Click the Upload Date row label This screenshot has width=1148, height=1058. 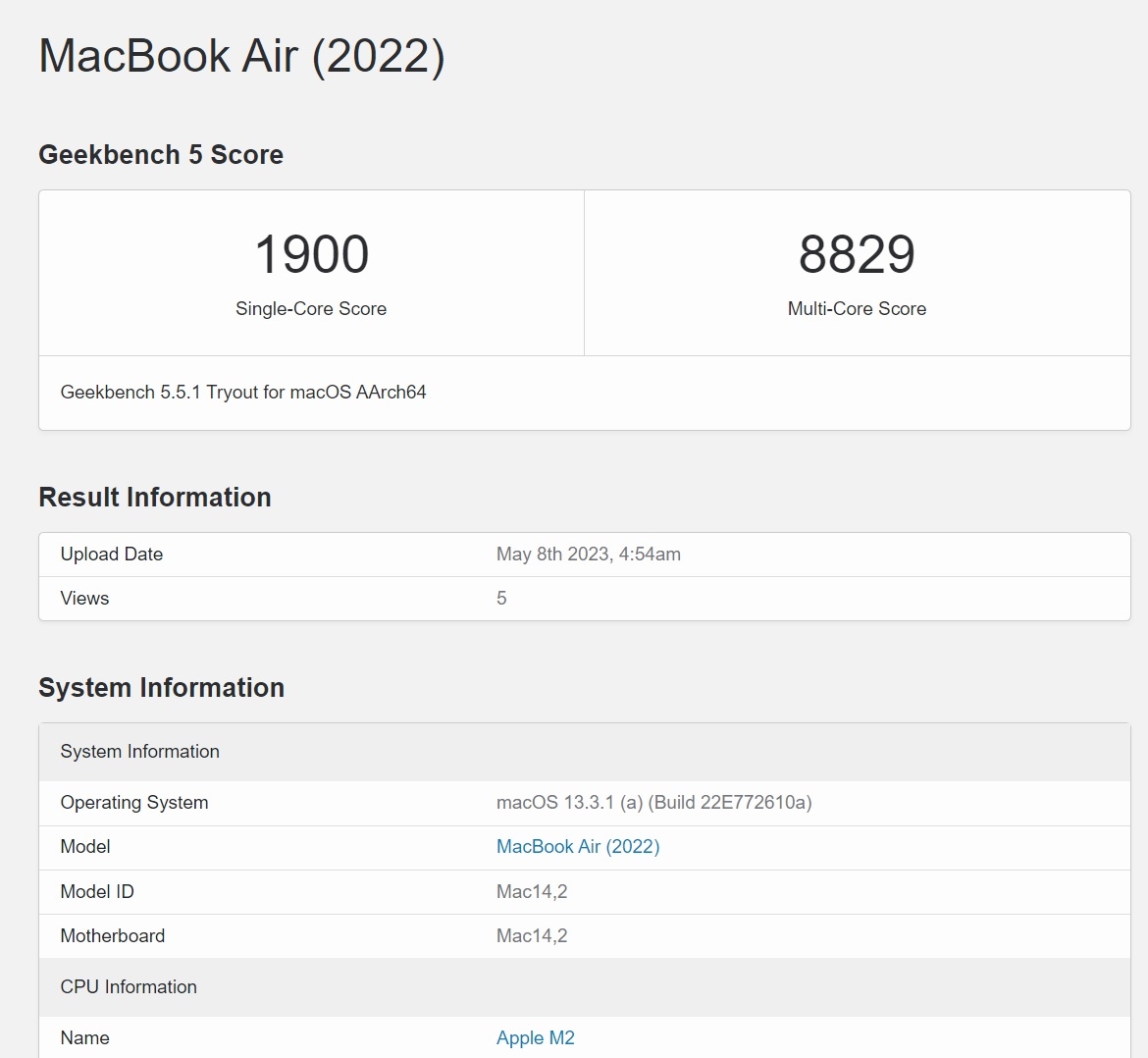(111, 555)
